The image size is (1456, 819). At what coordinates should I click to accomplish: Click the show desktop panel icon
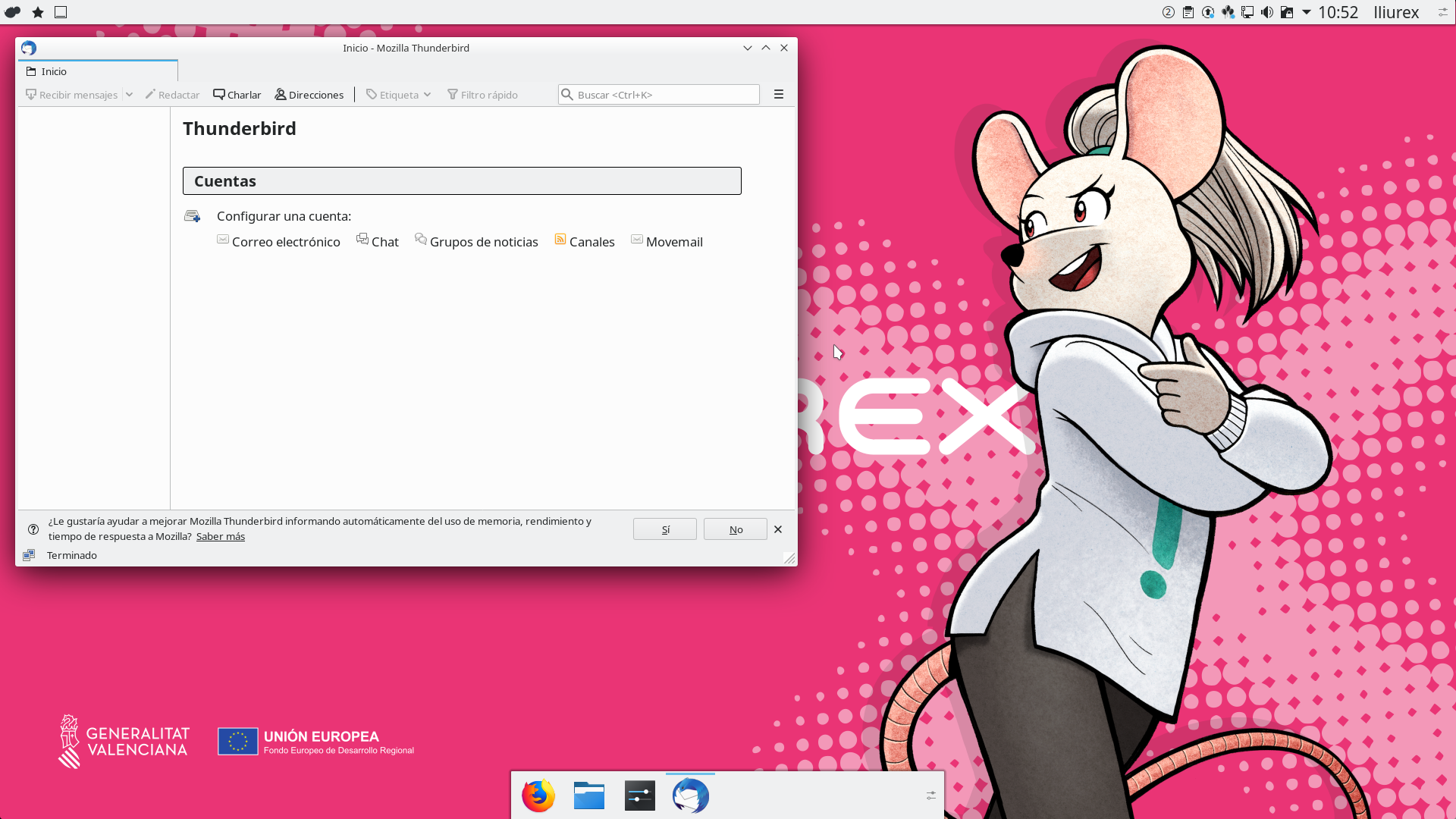[61, 12]
